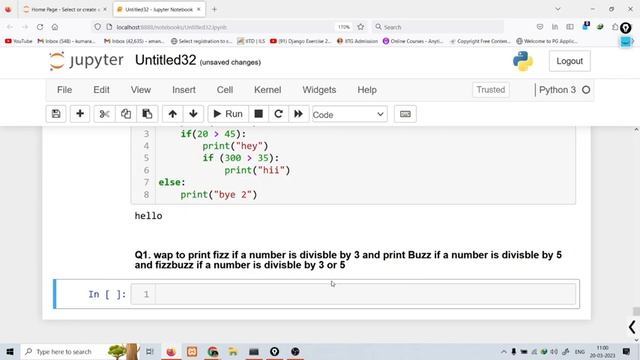This screenshot has width=640, height=360.
Task: Move the selected cell down
Action: click(x=193, y=114)
